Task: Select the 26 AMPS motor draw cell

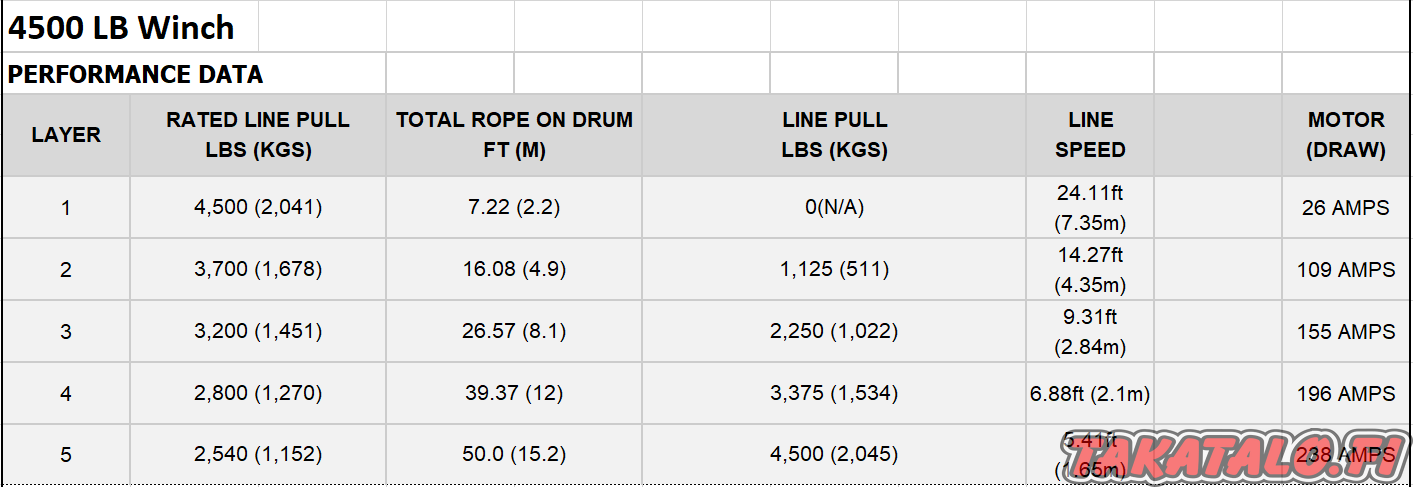Action: (1346, 208)
